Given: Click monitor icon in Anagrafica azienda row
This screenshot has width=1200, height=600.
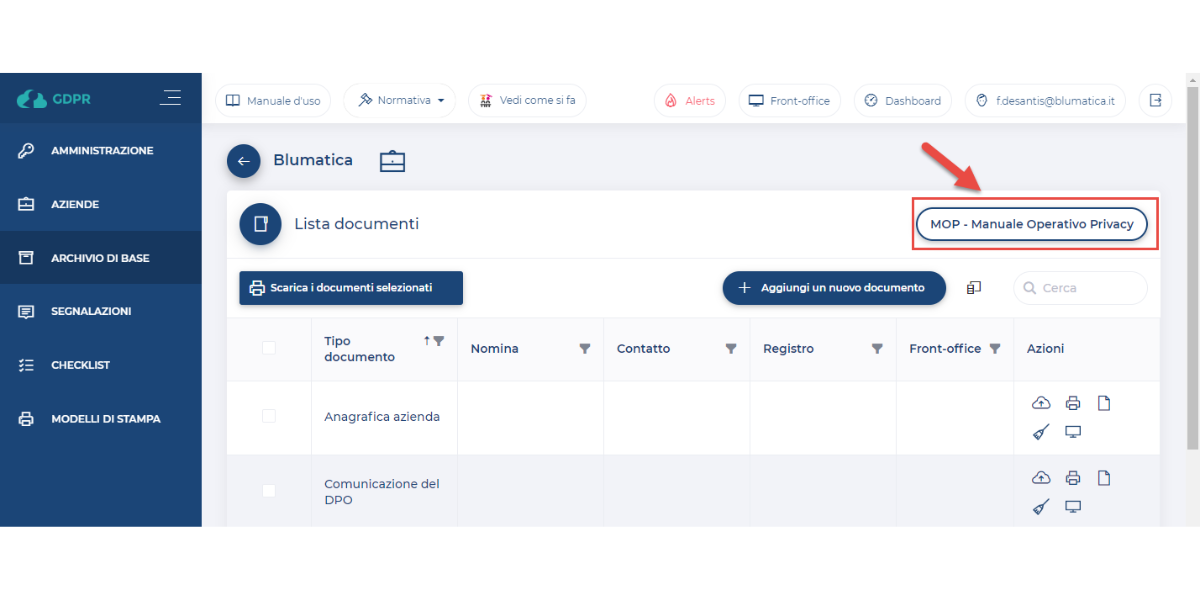Looking at the screenshot, I should pyautogui.click(x=1073, y=432).
